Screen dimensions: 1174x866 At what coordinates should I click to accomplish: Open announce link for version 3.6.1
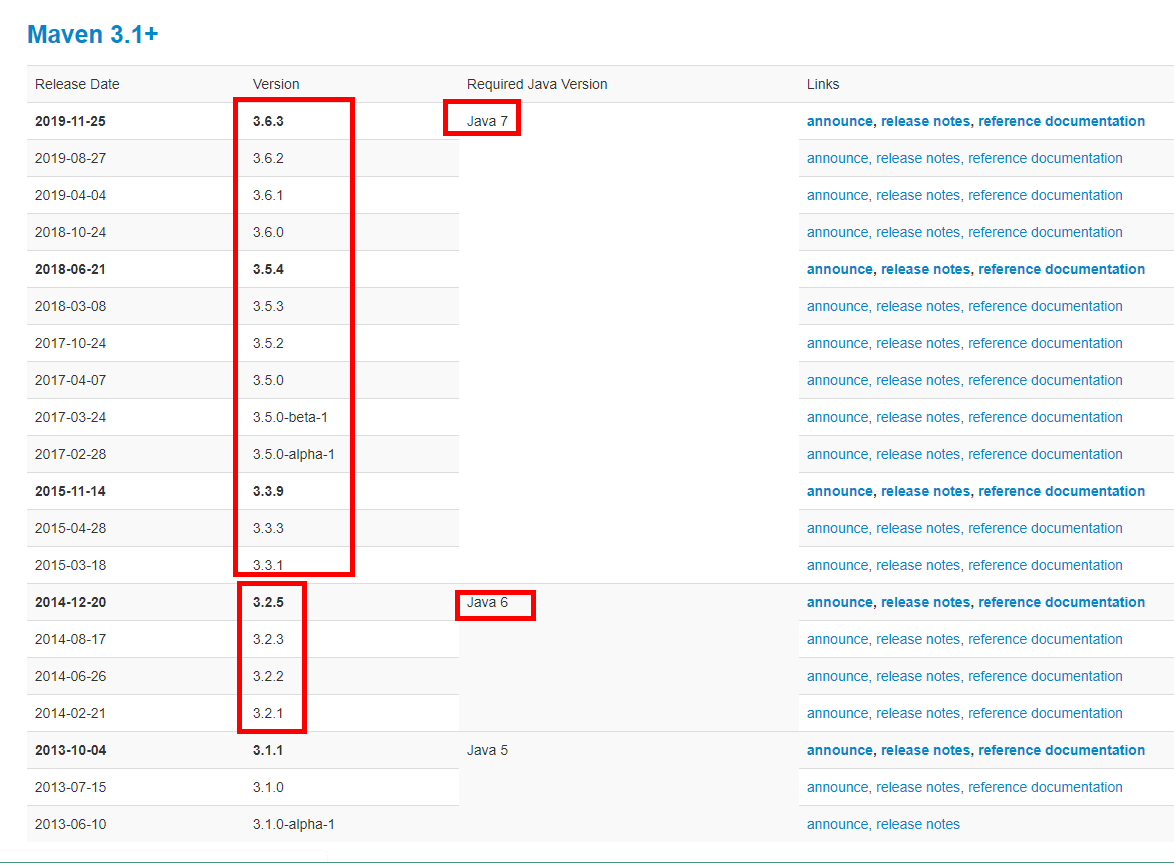click(x=837, y=195)
